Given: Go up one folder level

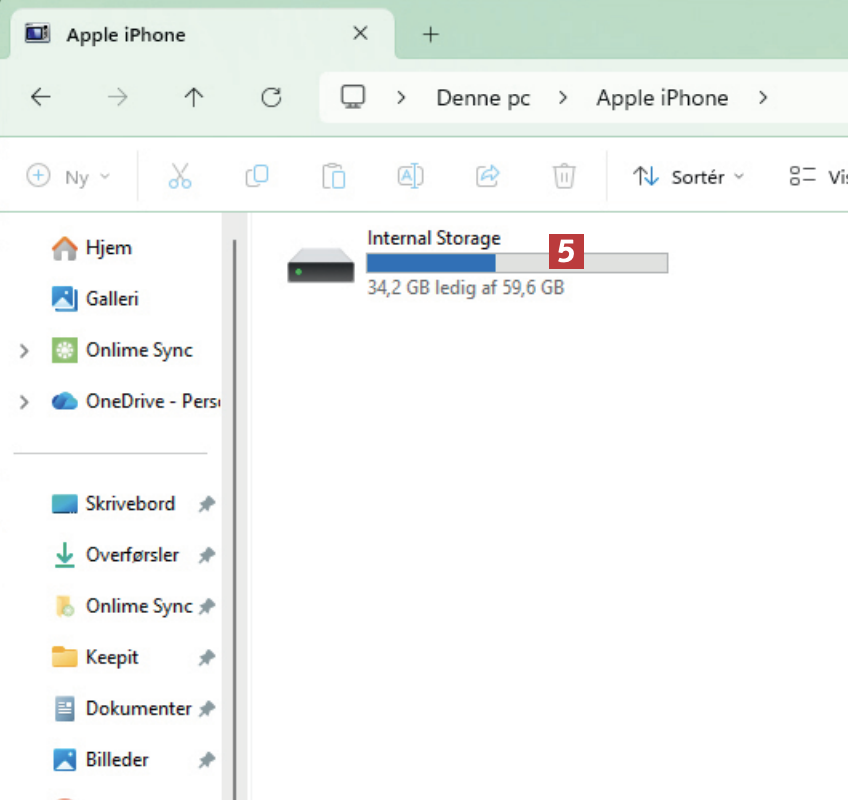Looking at the screenshot, I should click(193, 97).
